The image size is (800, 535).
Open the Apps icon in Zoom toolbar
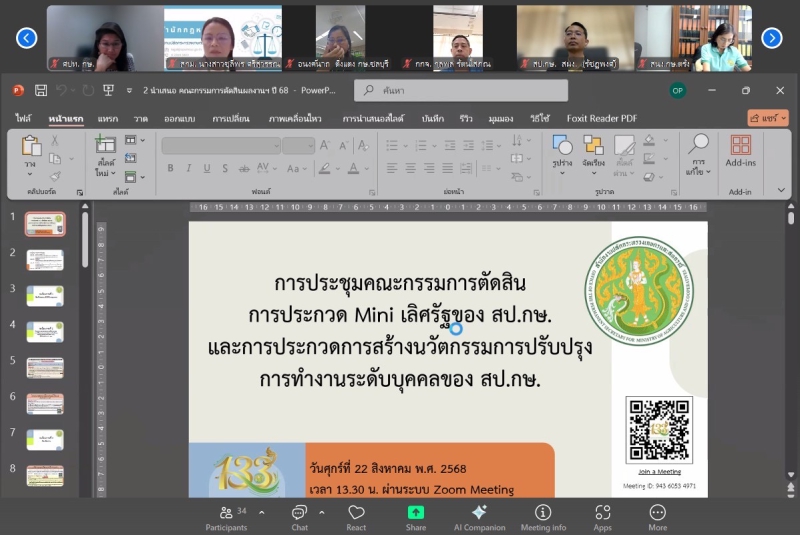tap(602, 515)
